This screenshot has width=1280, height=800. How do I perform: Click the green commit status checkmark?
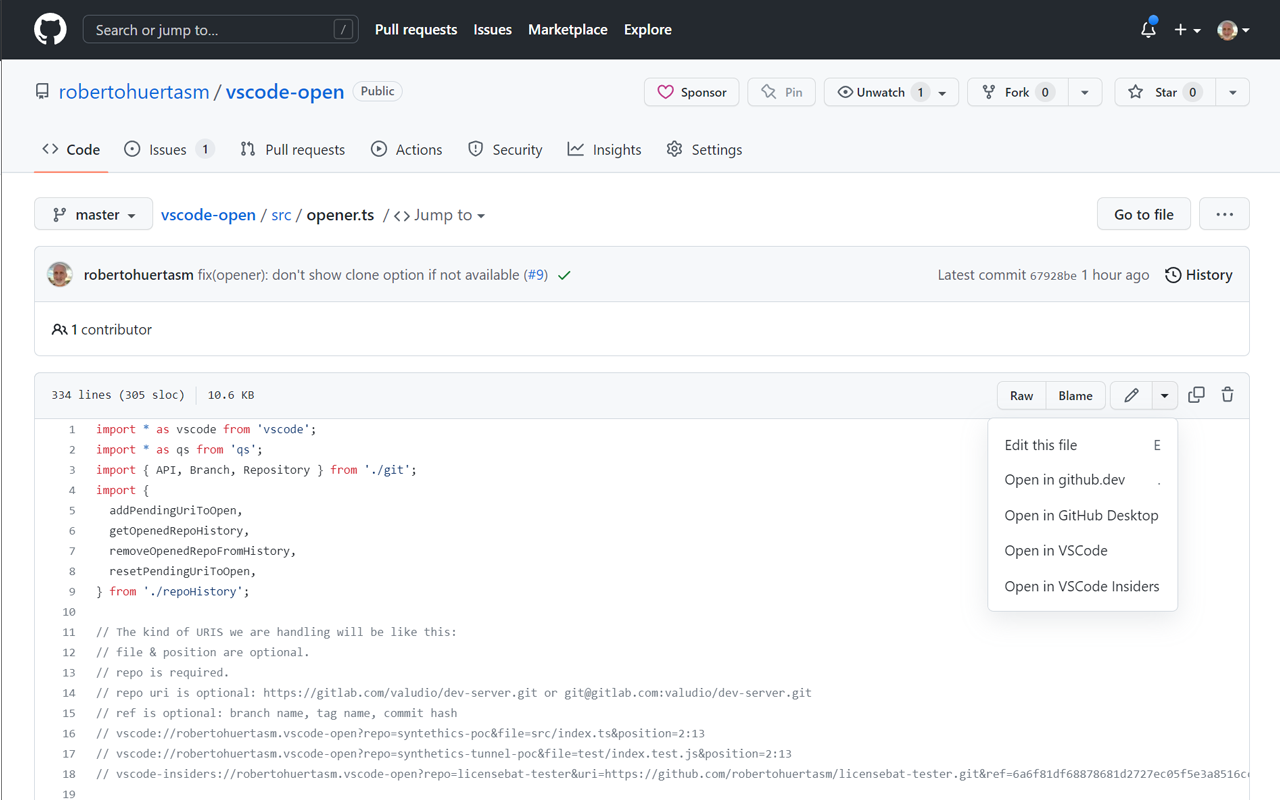tap(565, 275)
